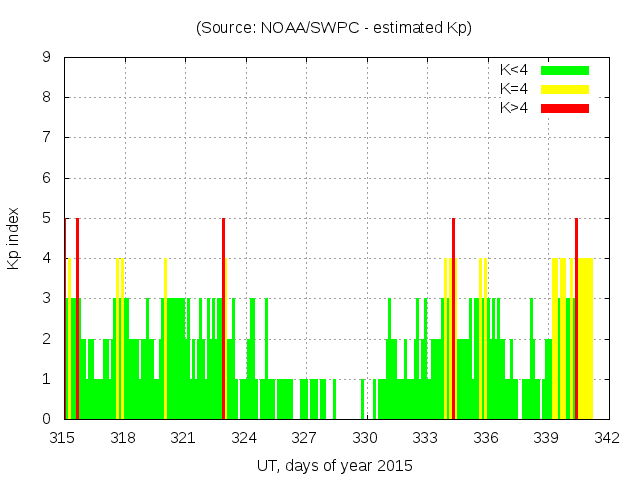The image size is (640, 480).
Task: Click the x-axis tick label 330
Action: pyautogui.click(x=365, y=438)
